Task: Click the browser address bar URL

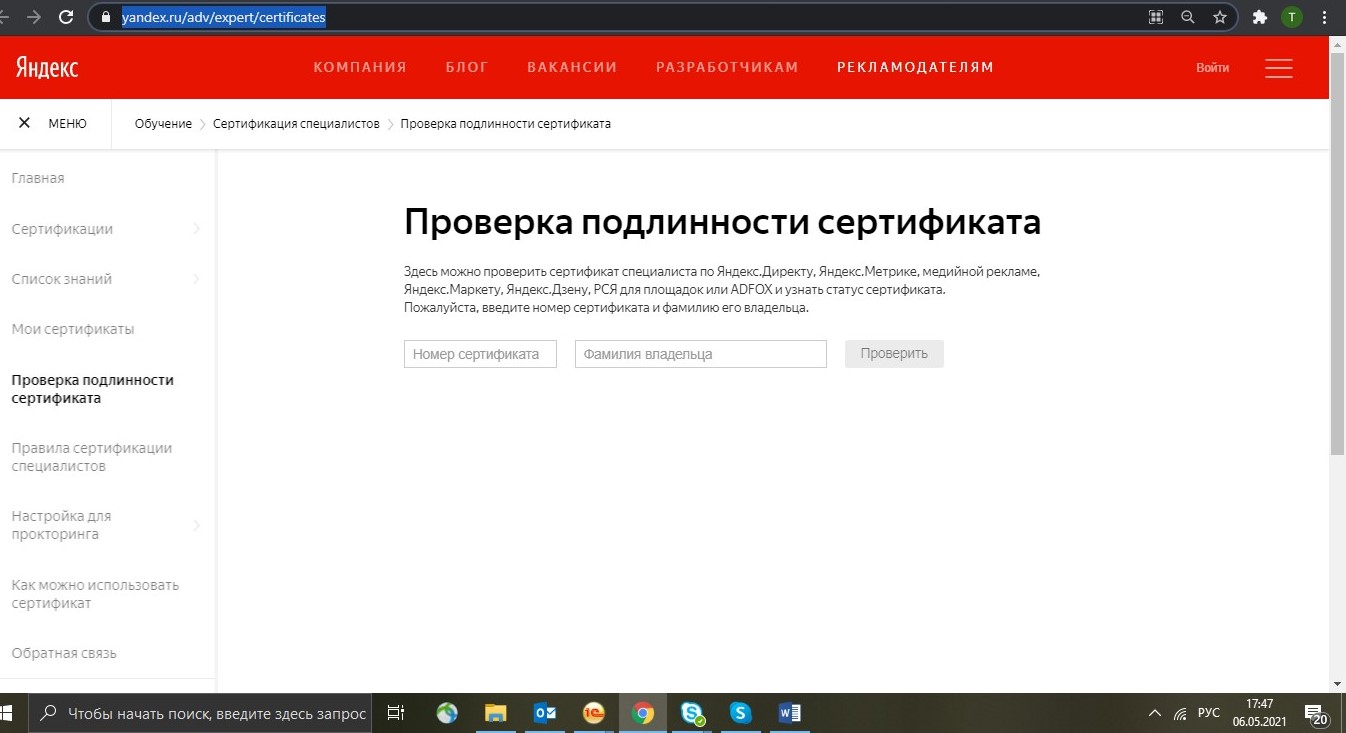Action: [x=224, y=17]
